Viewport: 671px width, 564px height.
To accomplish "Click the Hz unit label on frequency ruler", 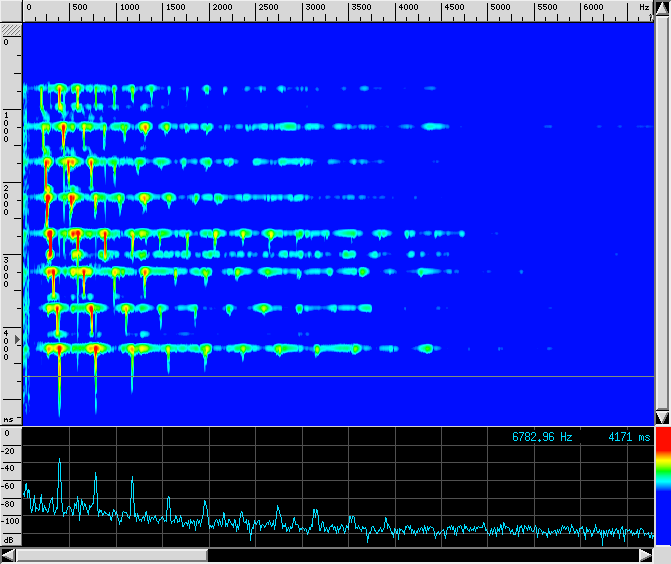I will (643, 8).
